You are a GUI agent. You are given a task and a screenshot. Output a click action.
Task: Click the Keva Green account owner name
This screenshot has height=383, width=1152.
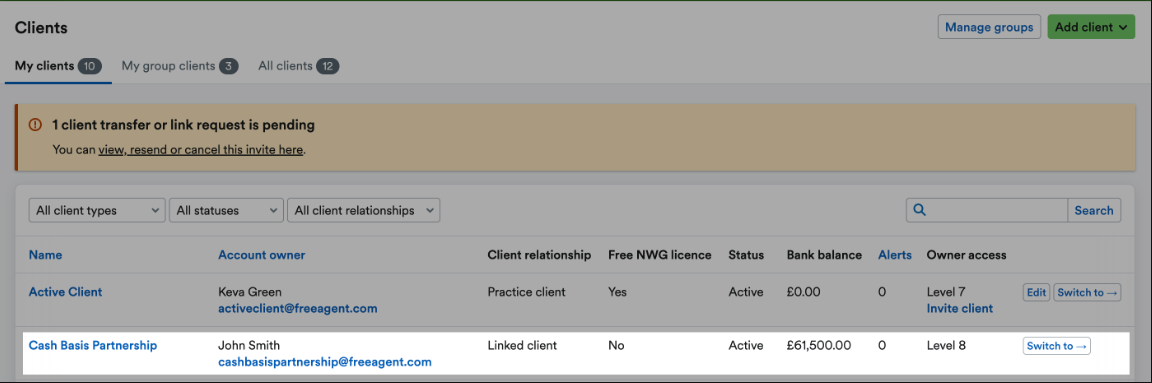[250, 292]
